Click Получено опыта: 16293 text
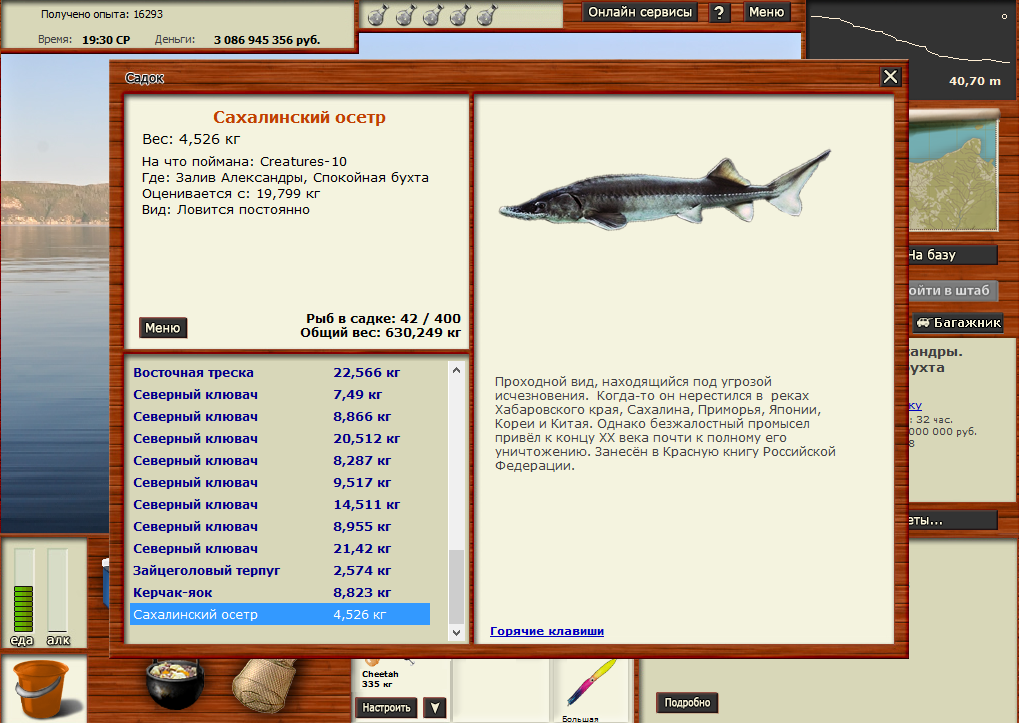Screen dimensions: 1019x723 pos(102,14)
